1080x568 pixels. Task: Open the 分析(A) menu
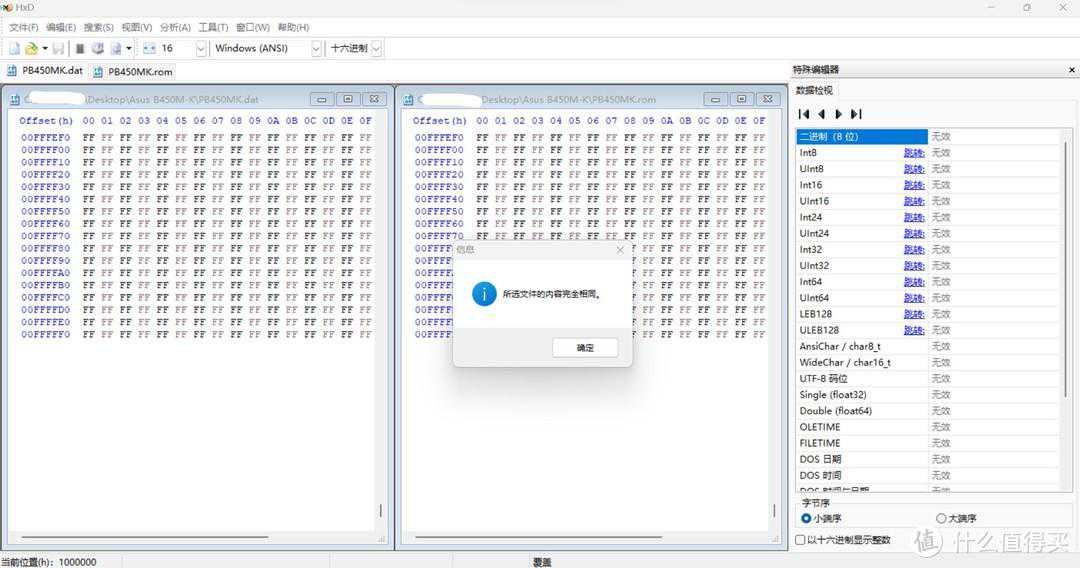175,27
